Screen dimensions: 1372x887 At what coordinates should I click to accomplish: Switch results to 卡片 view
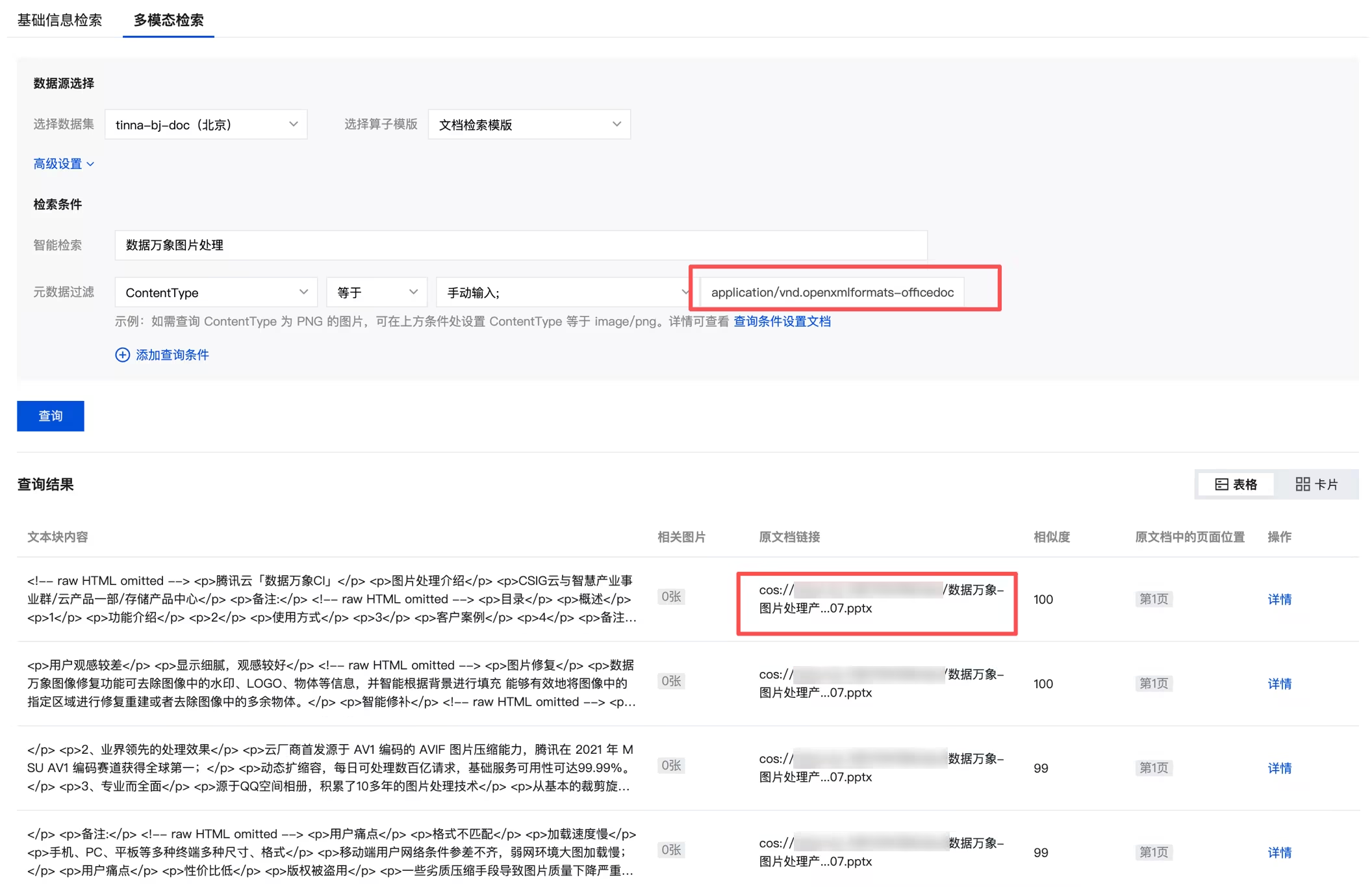coord(1316,484)
